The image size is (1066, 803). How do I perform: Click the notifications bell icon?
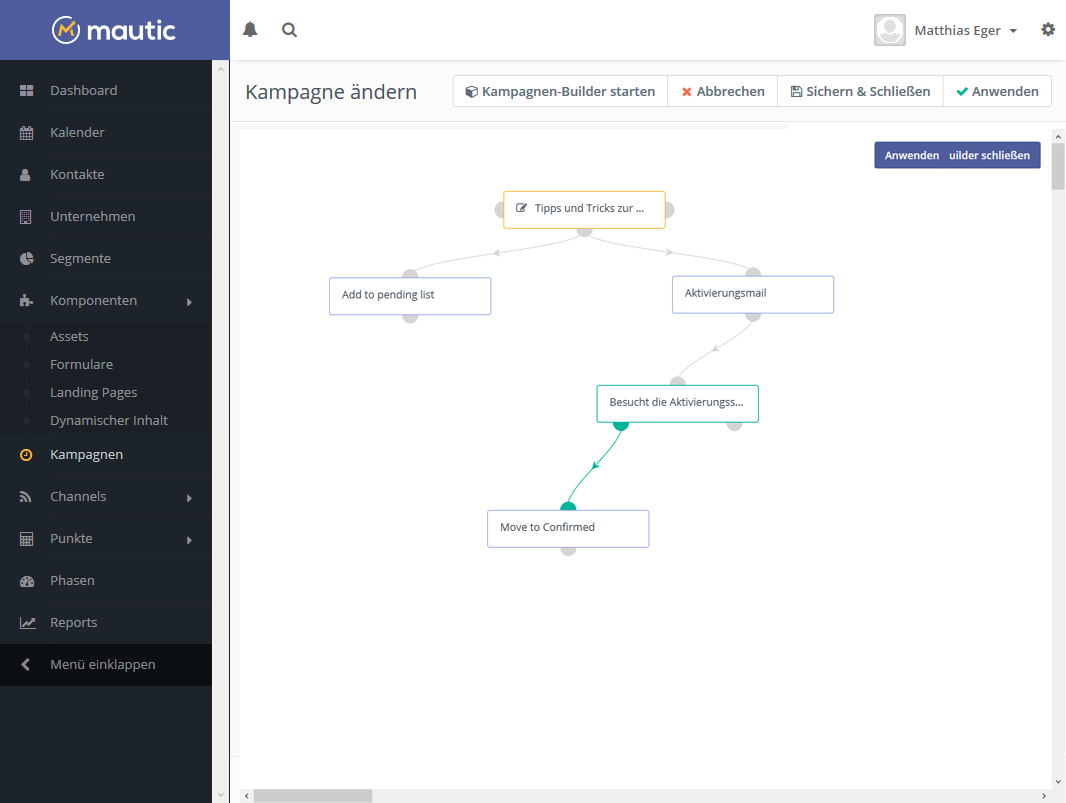250,30
